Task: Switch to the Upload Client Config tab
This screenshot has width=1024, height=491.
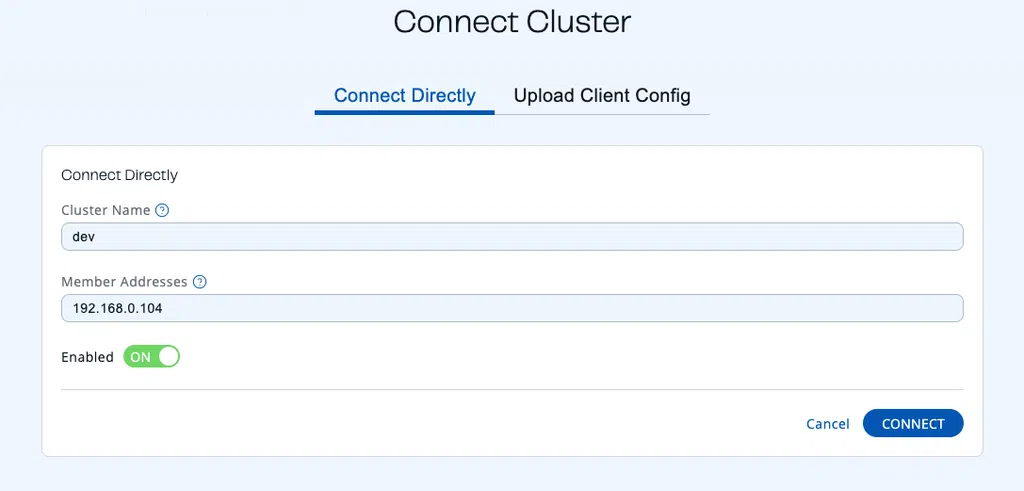Action: pyautogui.click(x=602, y=96)
